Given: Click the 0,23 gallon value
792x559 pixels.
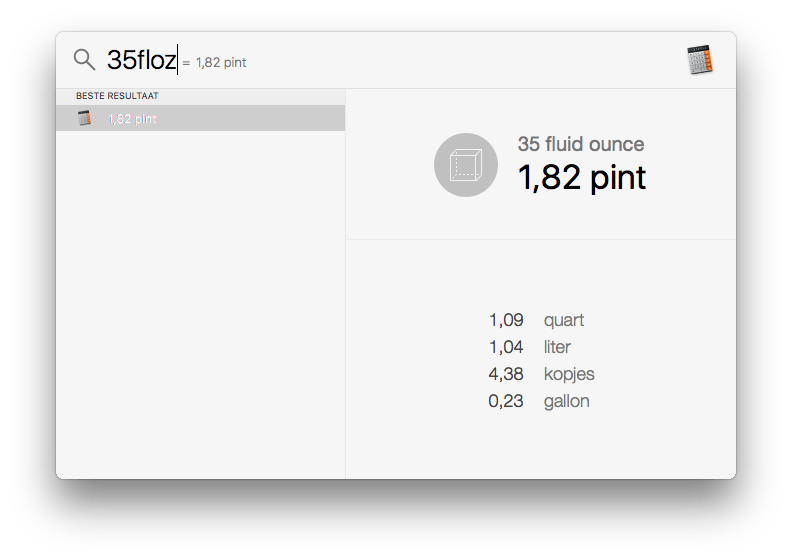Looking at the screenshot, I should pyautogui.click(x=506, y=401).
